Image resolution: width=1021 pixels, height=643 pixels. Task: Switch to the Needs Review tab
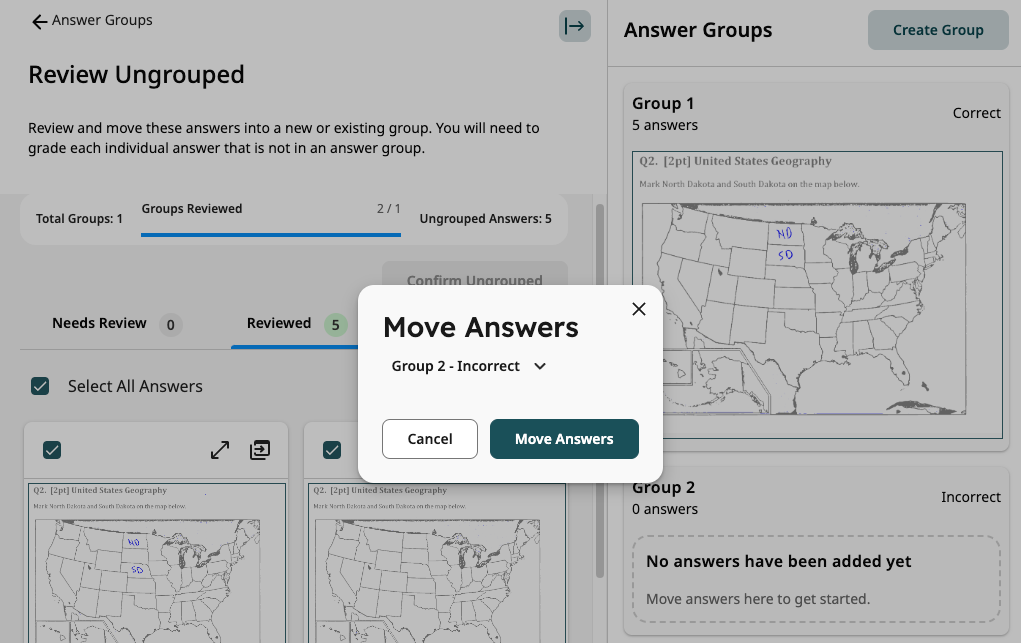117,324
